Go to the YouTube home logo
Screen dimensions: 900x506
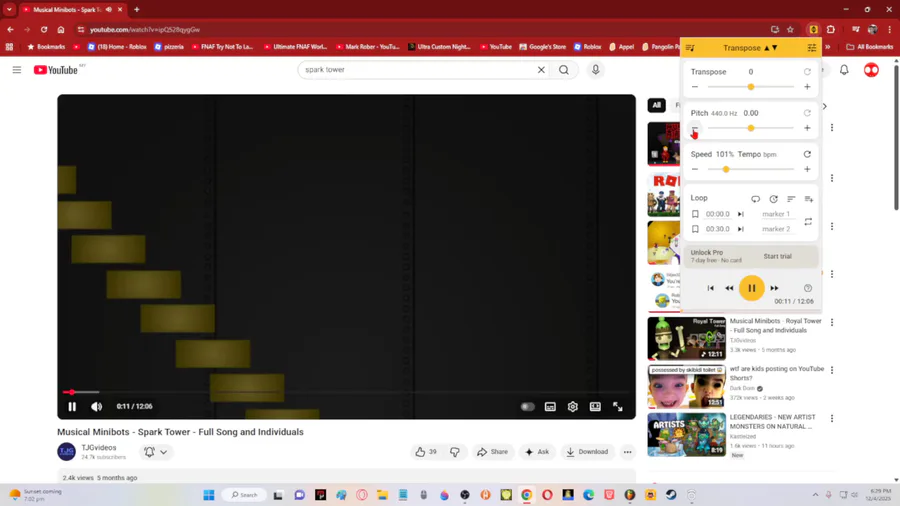56,69
